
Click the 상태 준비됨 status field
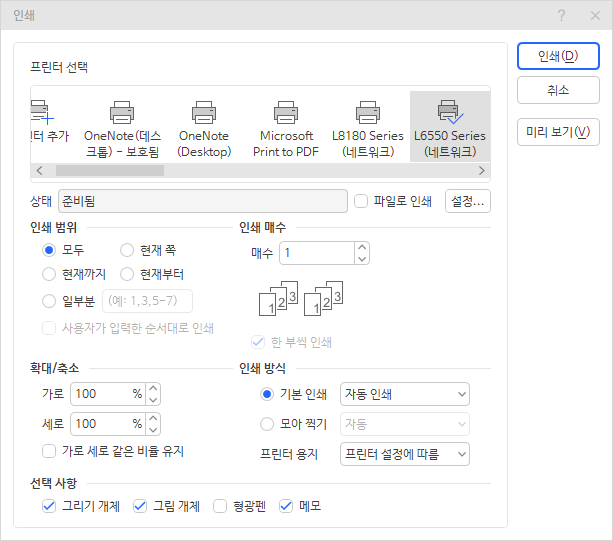203,201
